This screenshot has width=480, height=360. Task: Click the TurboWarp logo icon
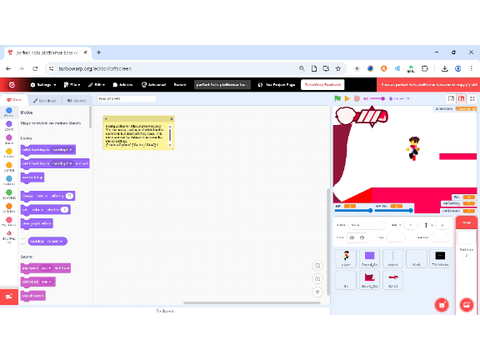[x=12, y=85]
